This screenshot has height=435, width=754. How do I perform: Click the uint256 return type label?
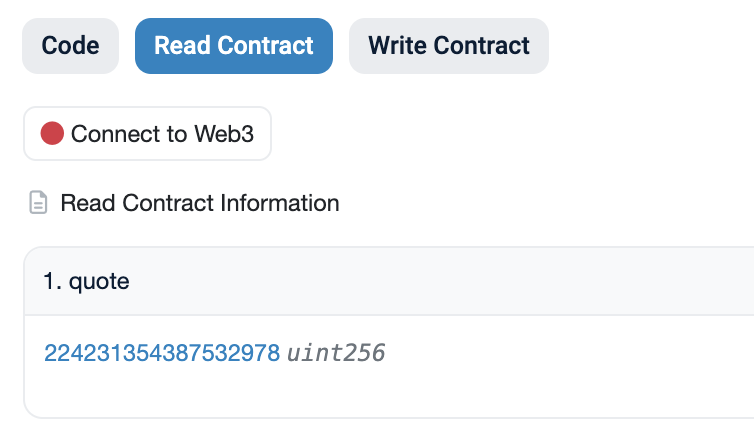[x=336, y=353]
